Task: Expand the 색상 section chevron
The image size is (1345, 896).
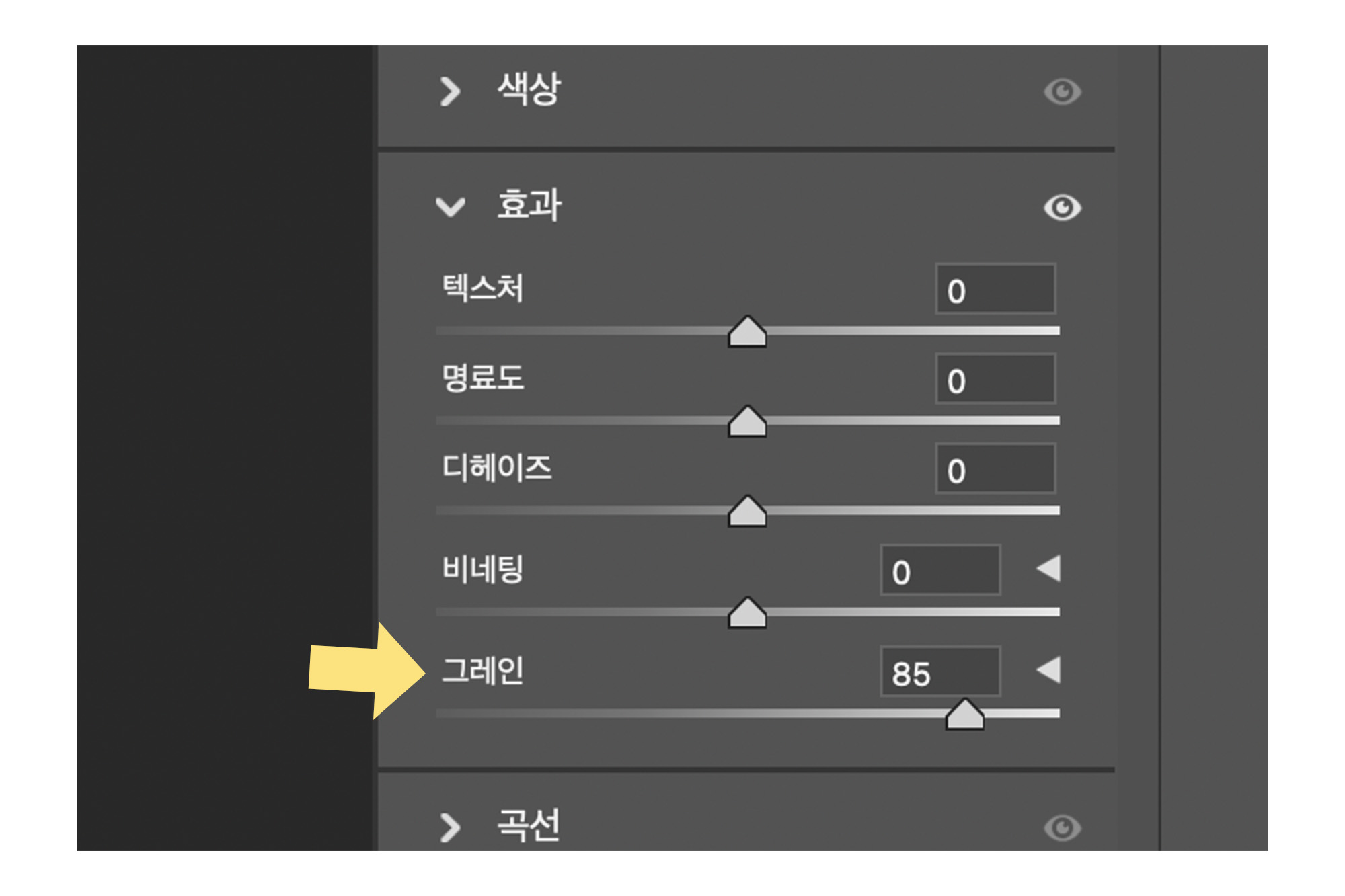Action: (x=450, y=91)
